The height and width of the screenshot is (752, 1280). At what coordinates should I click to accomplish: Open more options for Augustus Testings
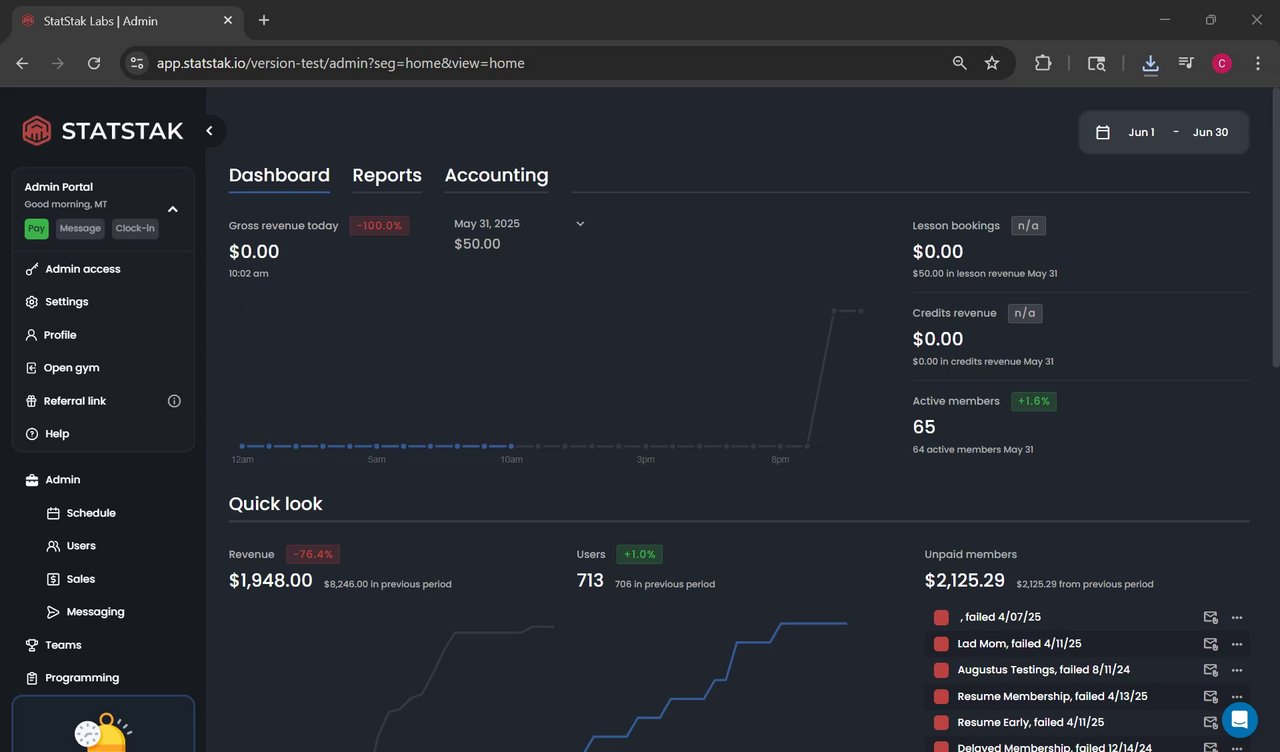click(x=1237, y=670)
